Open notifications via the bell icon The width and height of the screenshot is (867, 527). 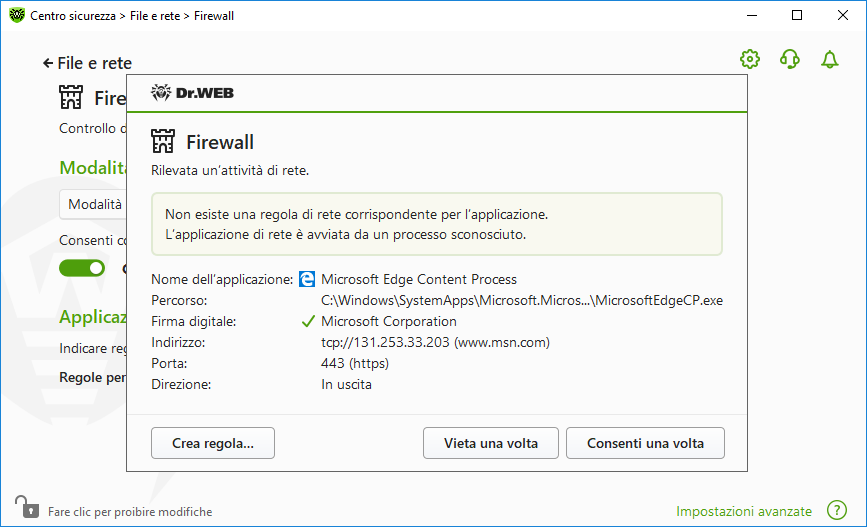click(829, 59)
